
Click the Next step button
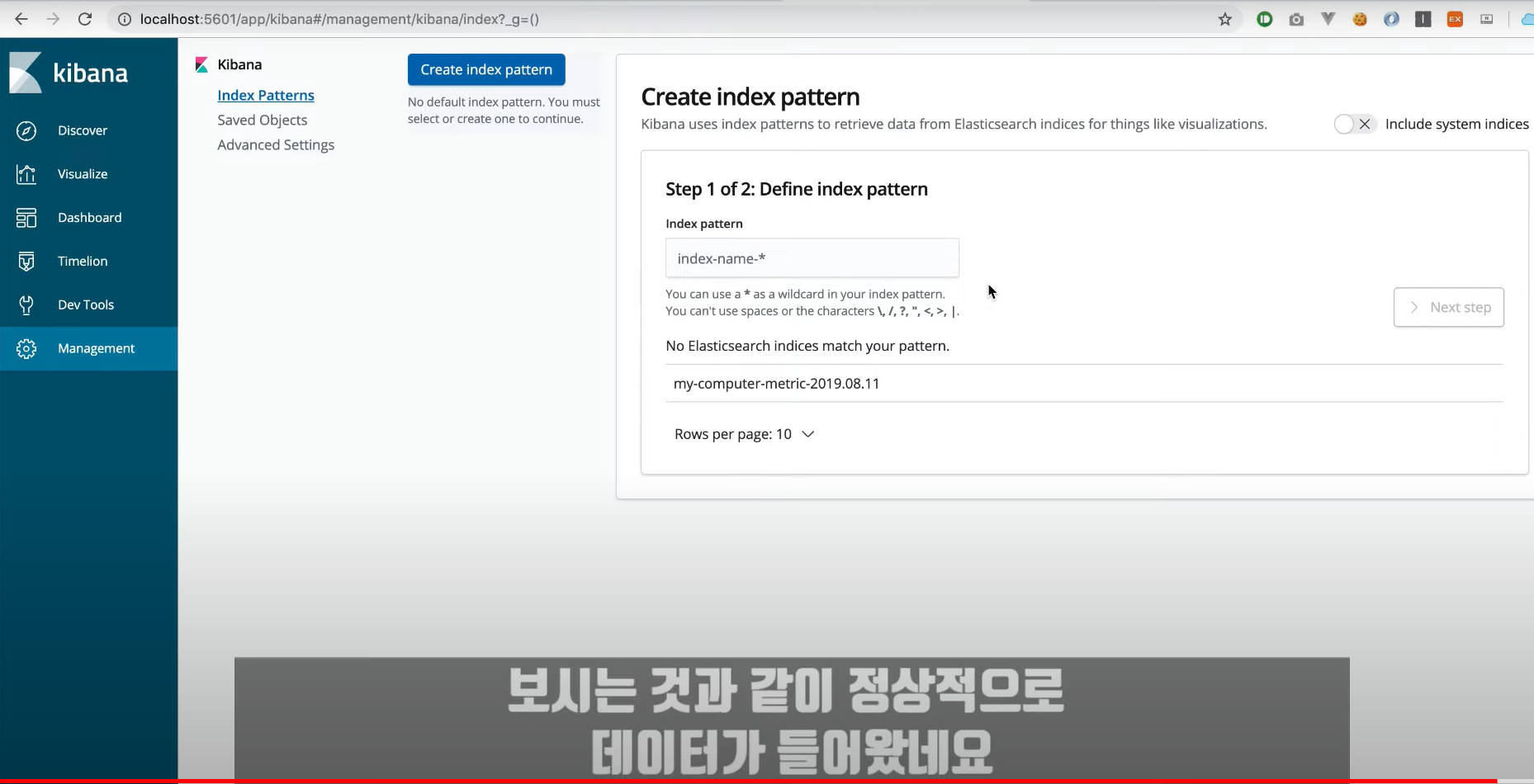(x=1448, y=307)
